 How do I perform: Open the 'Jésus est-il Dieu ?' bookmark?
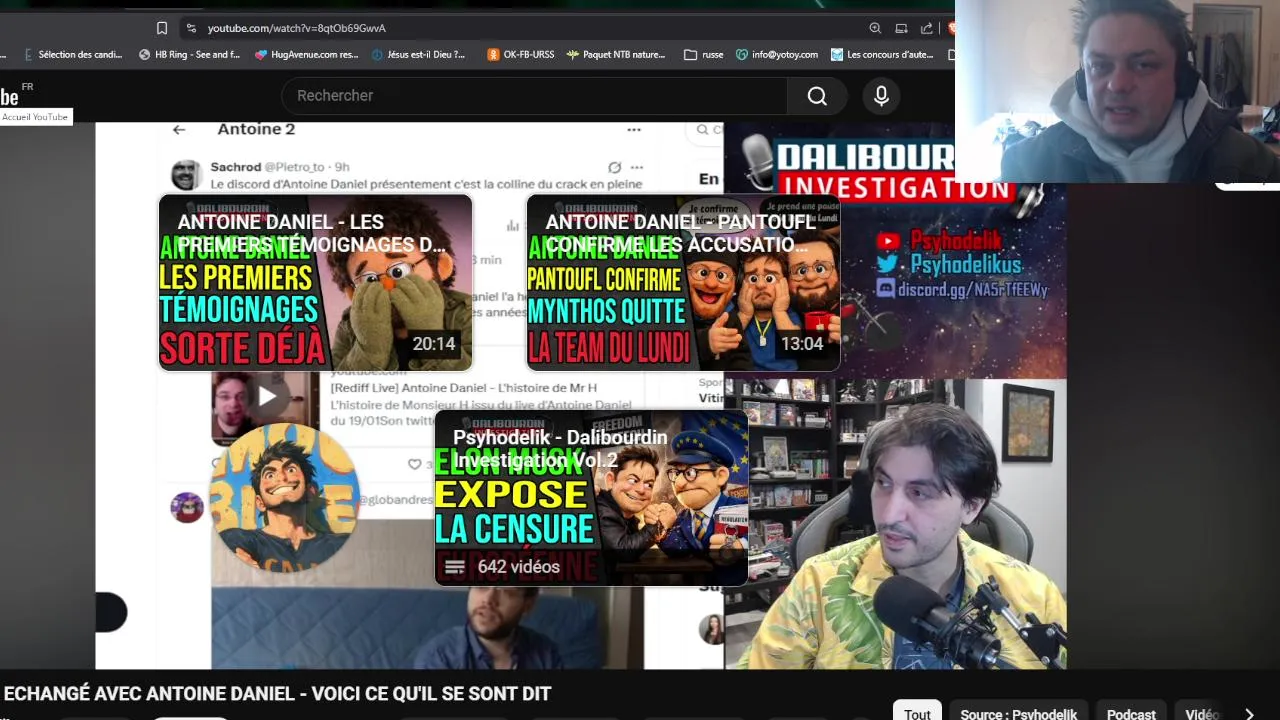pos(418,55)
